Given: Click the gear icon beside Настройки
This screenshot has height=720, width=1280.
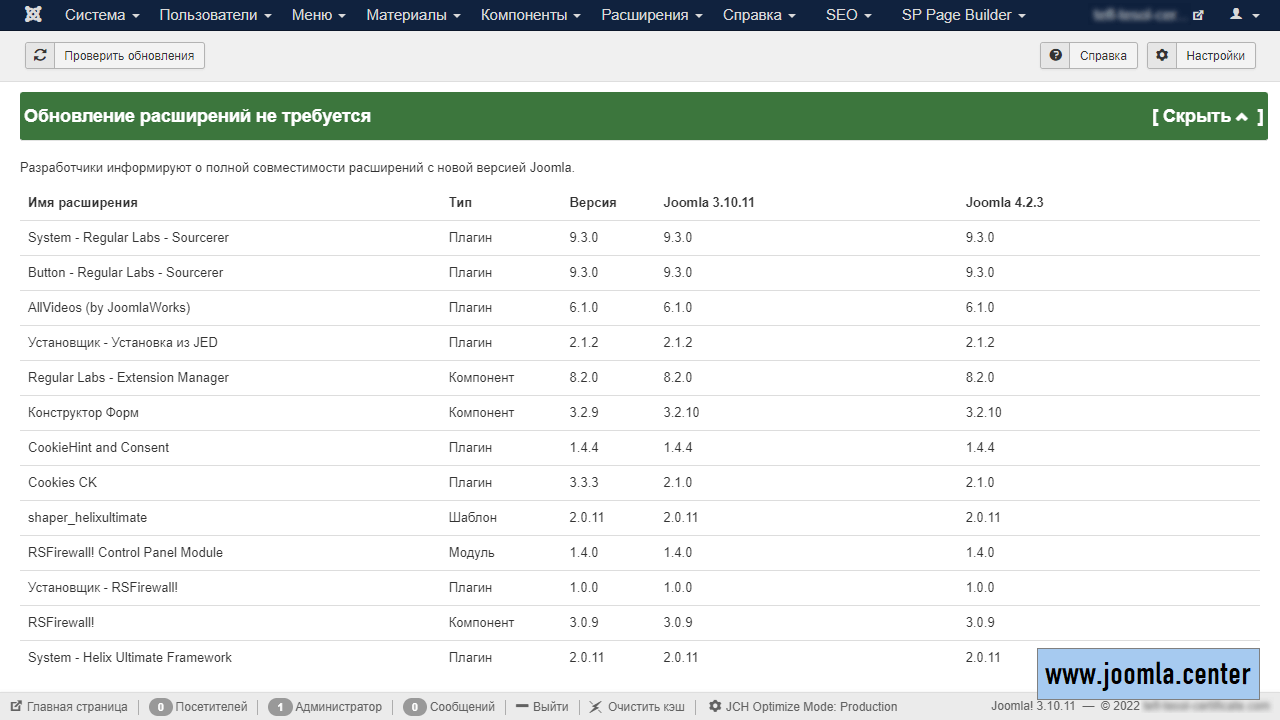Looking at the screenshot, I should click(x=1162, y=56).
